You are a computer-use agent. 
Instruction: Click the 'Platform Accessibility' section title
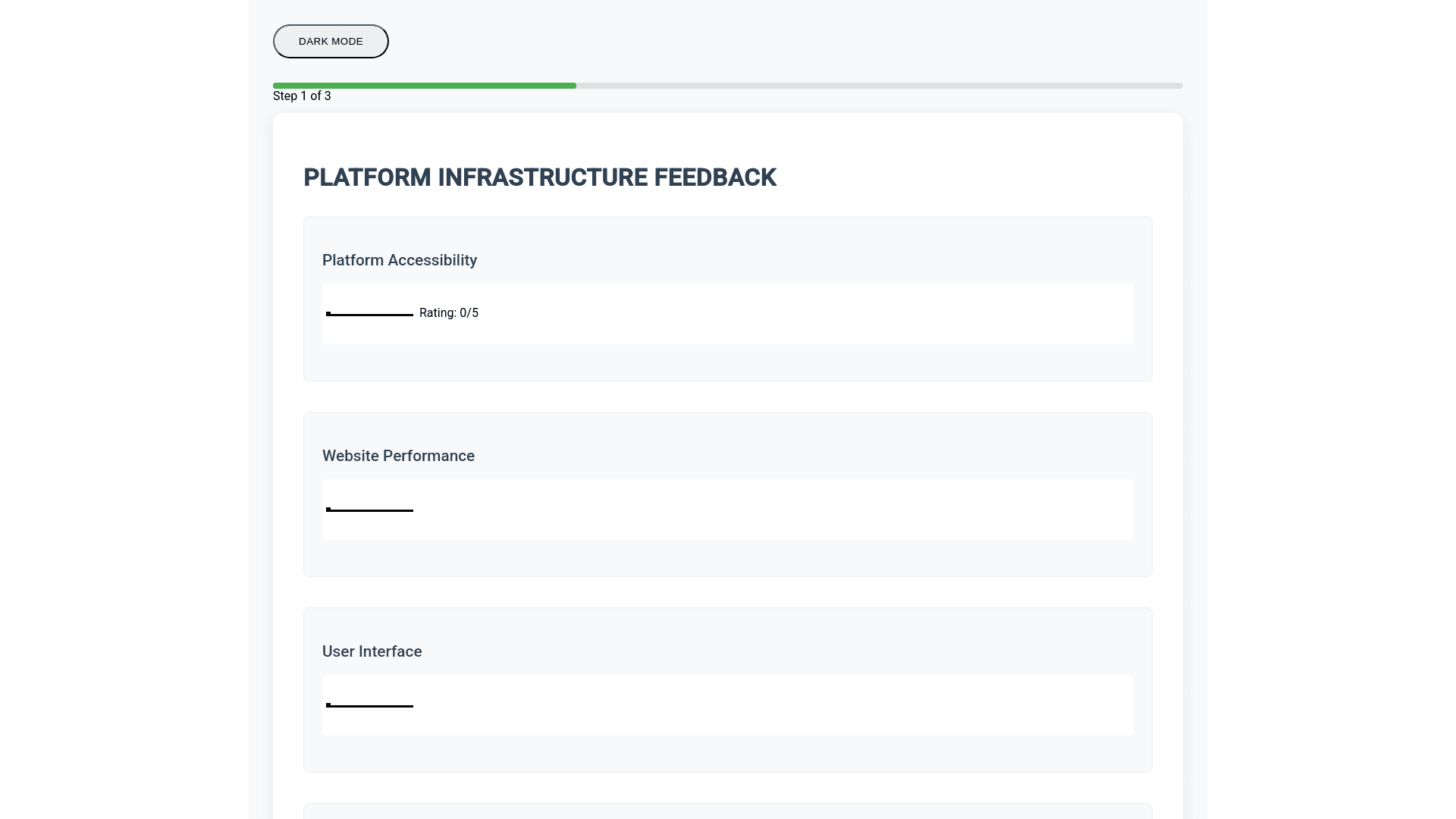pyautogui.click(x=399, y=260)
